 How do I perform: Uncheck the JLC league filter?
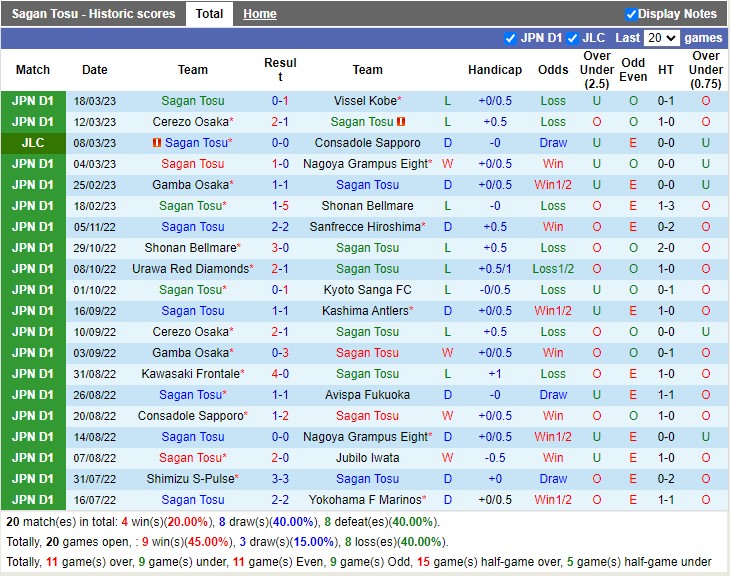[x=573, y=38]
